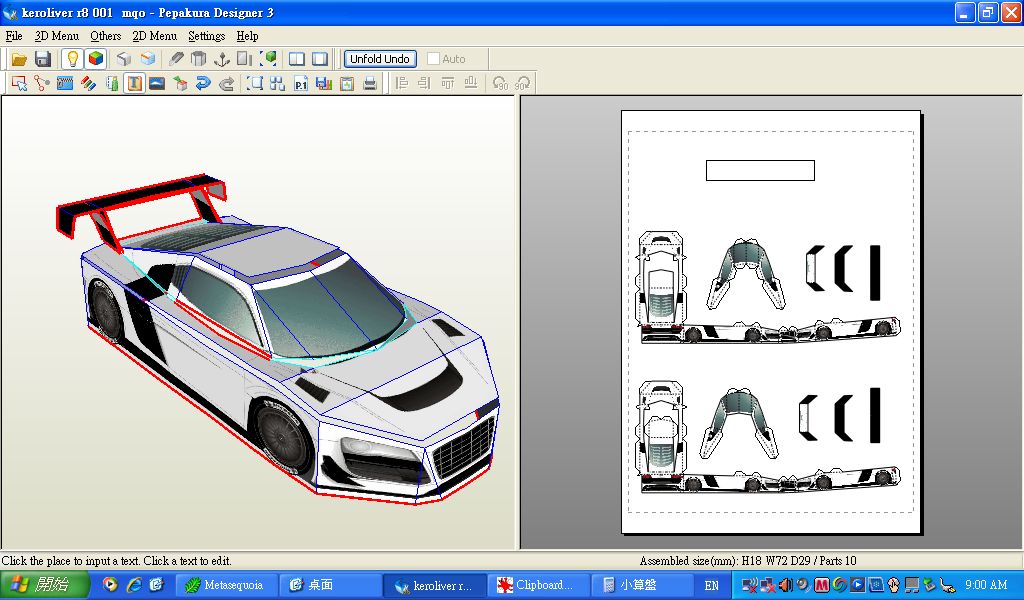Click the select and move arrow tool
Image resolution: width=1024 pixels, height=600 pixels.
(x=19, y=84)
